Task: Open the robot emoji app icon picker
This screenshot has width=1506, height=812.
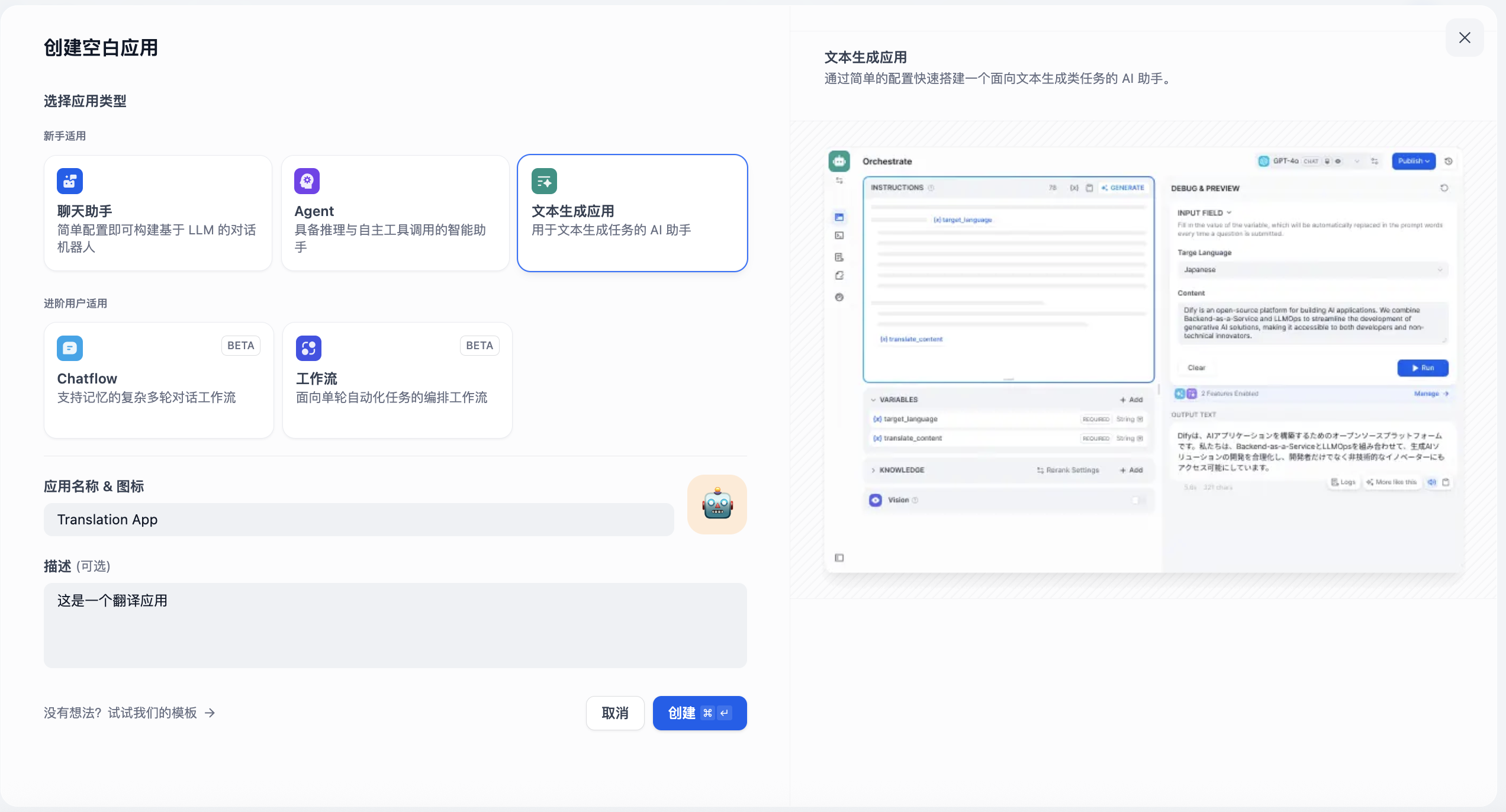Action: tap(717, 505)
